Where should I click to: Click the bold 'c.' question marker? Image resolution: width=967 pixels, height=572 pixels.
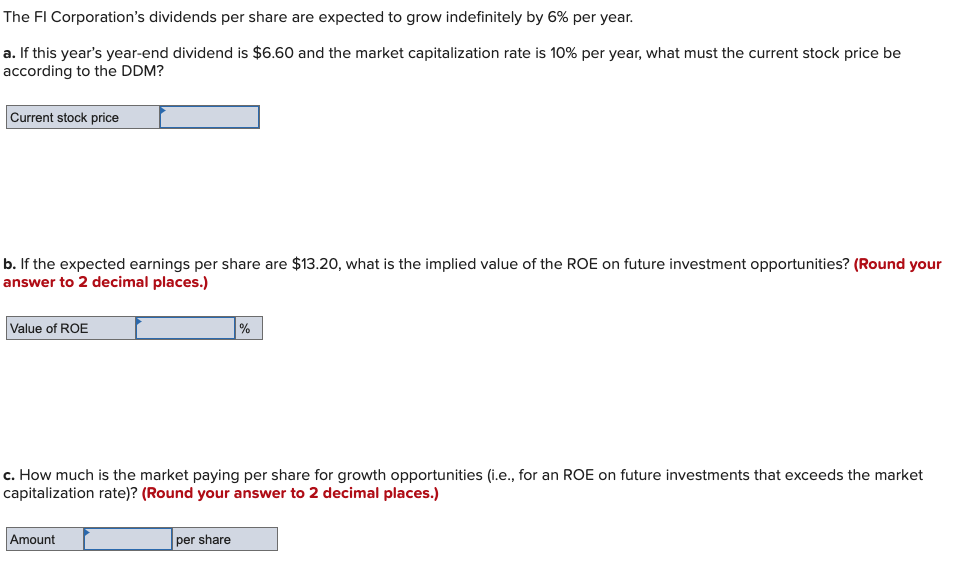tap(9, 475)
